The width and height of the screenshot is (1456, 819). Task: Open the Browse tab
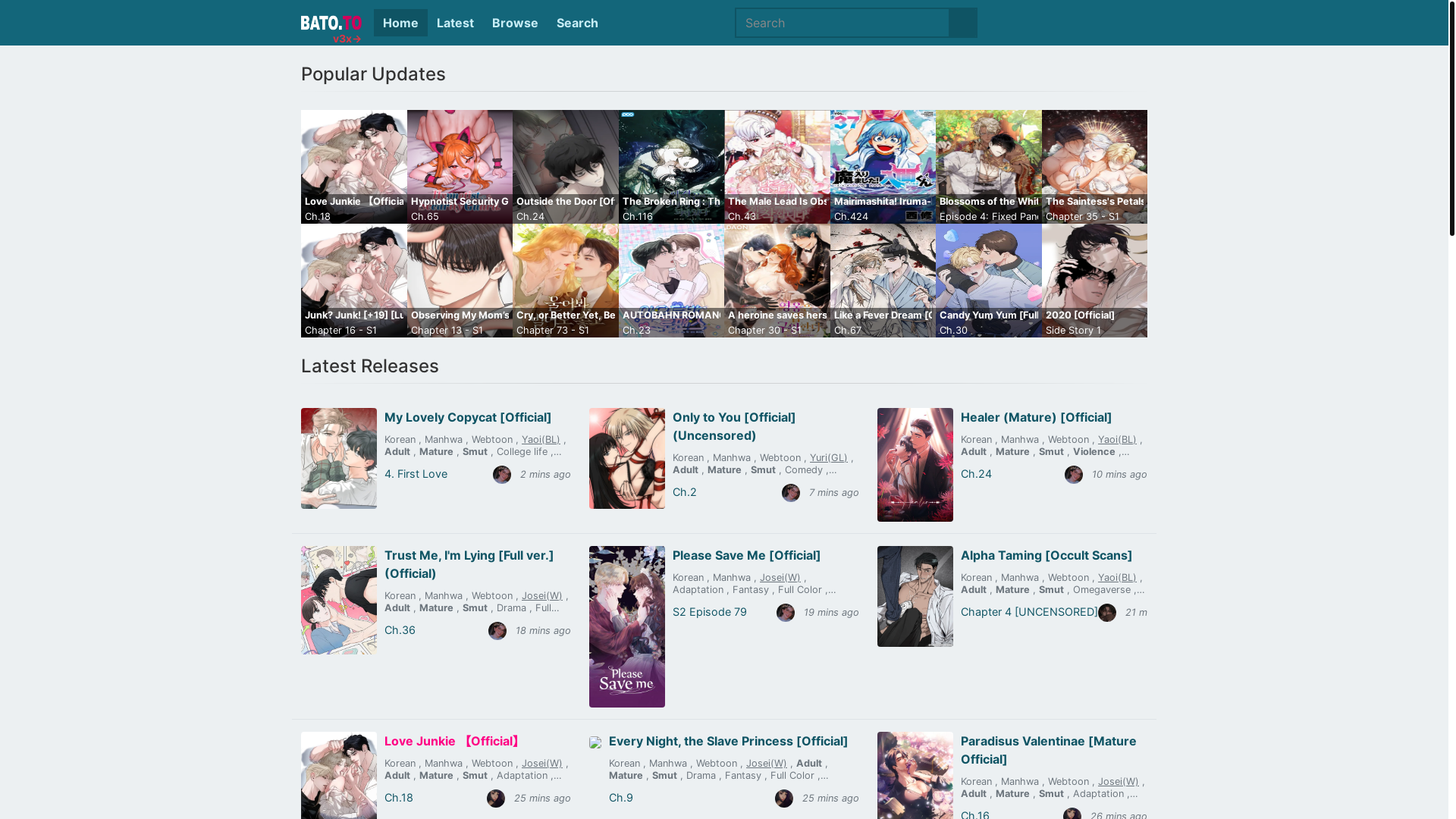(515, 23)
